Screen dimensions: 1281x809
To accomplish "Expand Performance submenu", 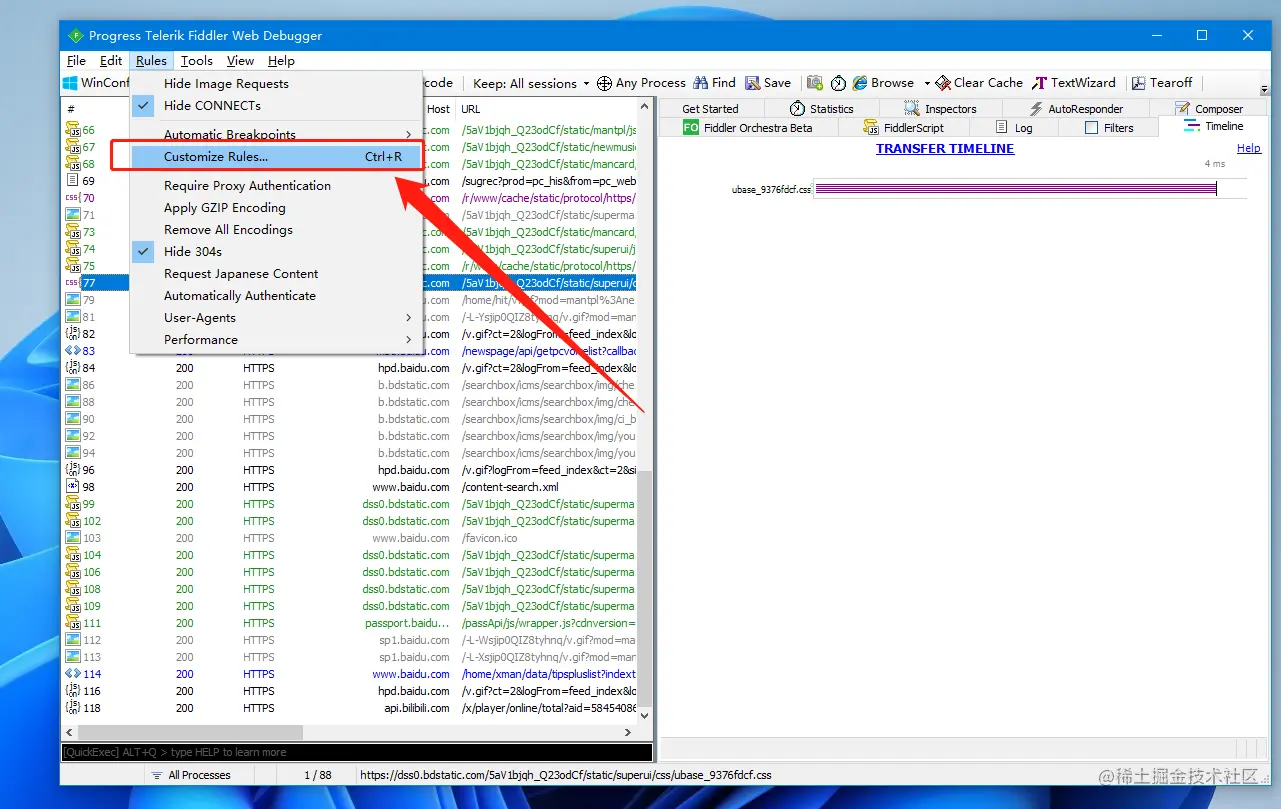I will click(x=275, y=340).
